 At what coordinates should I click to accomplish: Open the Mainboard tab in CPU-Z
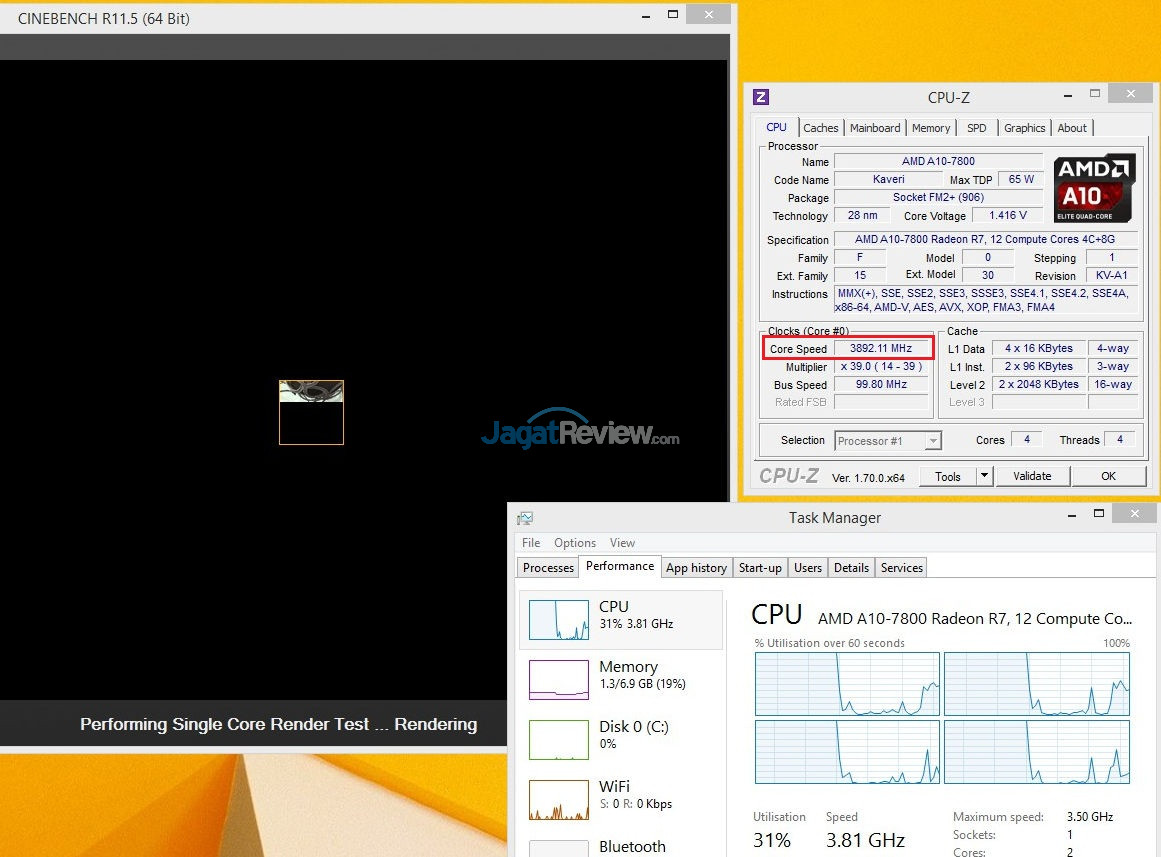(x=875, y=128)
